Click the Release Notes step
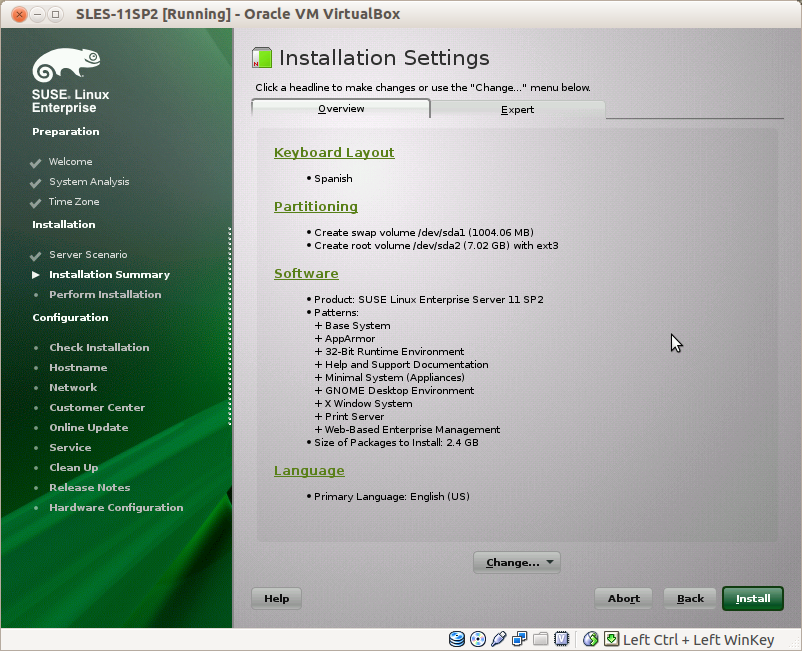Viewport: 802px width, 651px height. (90, 487)
